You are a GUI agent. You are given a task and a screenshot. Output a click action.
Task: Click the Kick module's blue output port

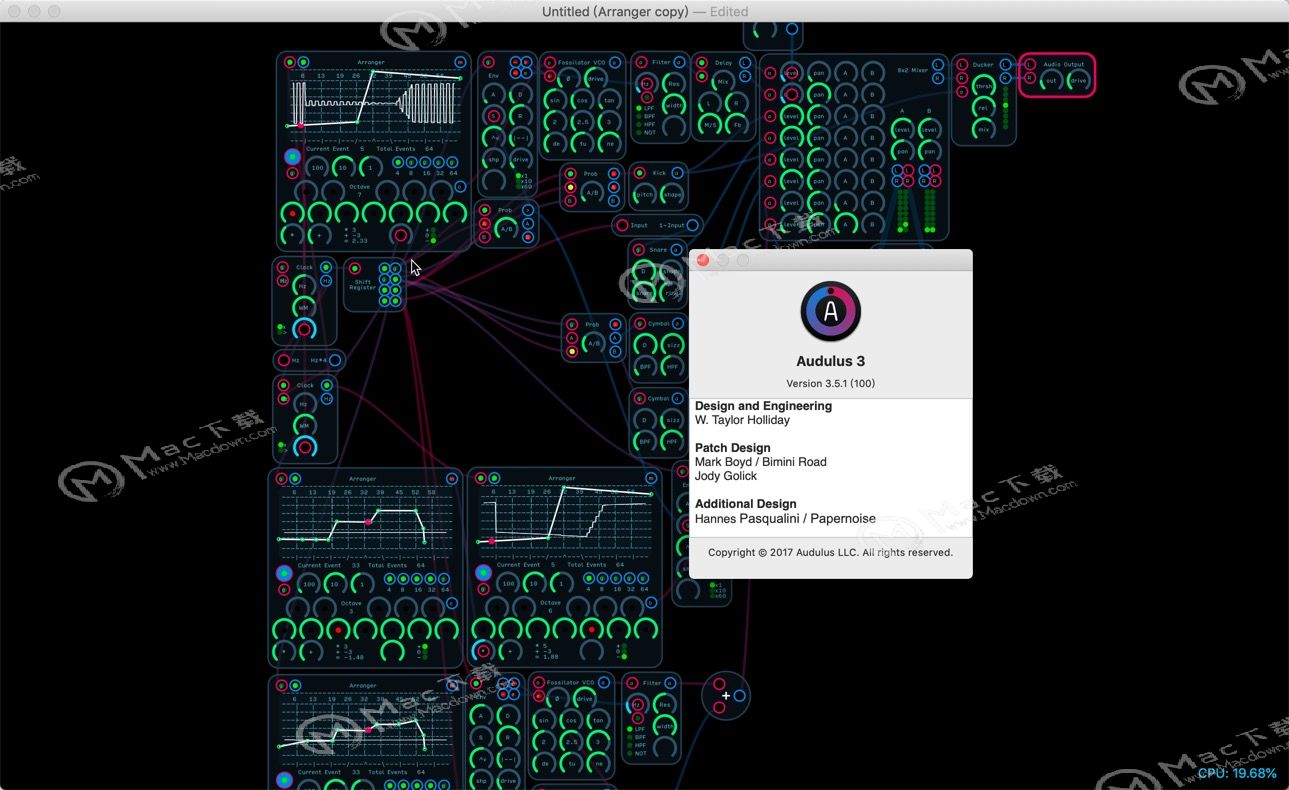679,173
